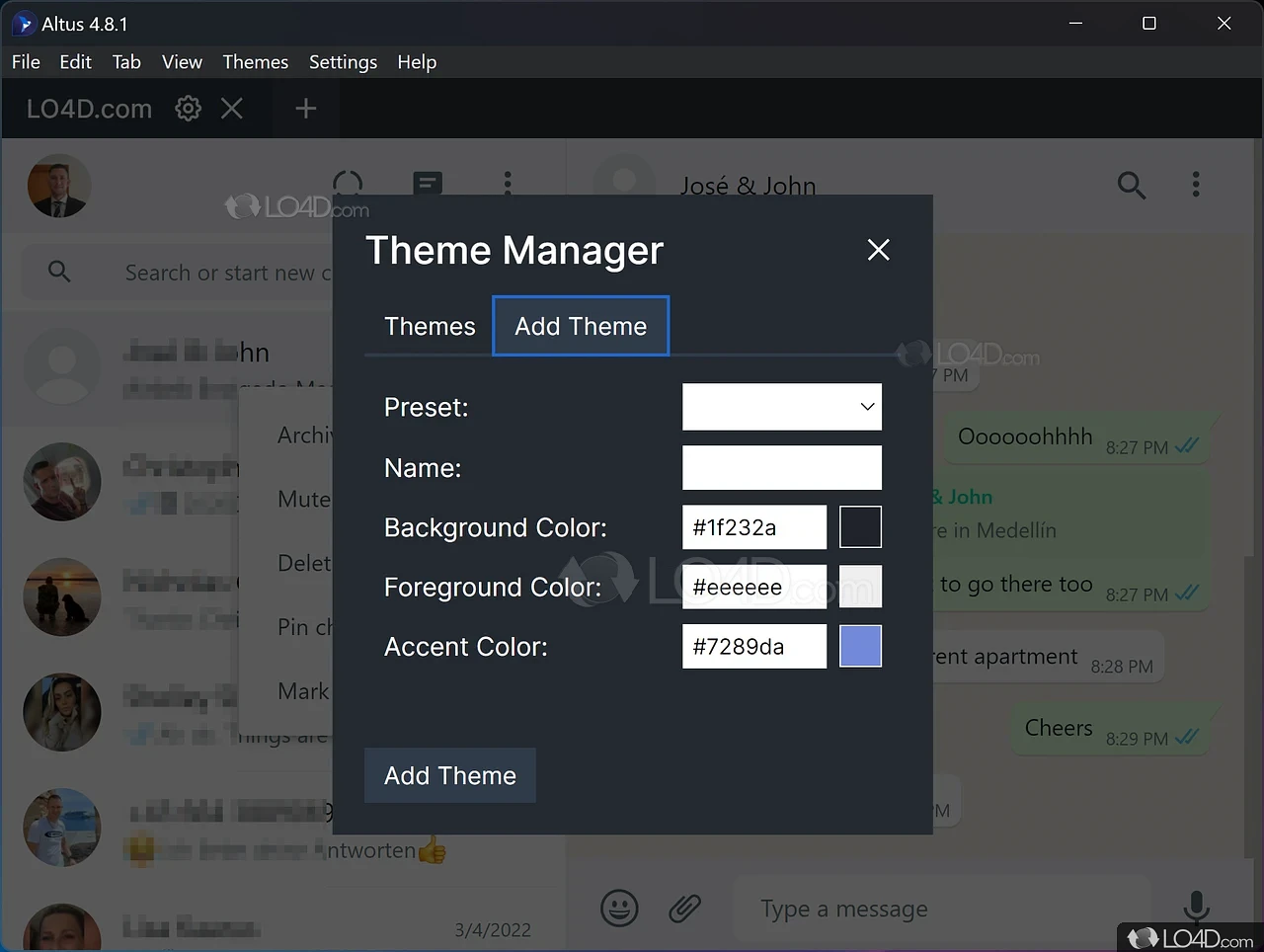Open chat with sunset silhouette avatar

[62, 596]
